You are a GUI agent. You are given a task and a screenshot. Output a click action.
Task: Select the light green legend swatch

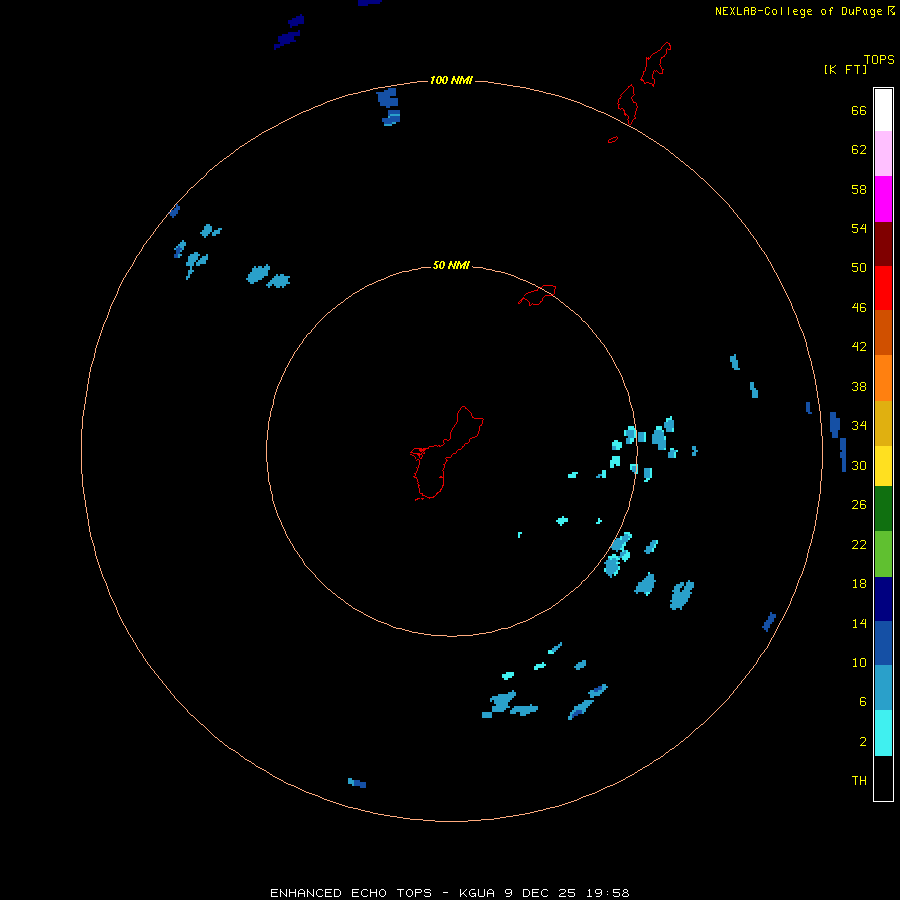point(883,554)
